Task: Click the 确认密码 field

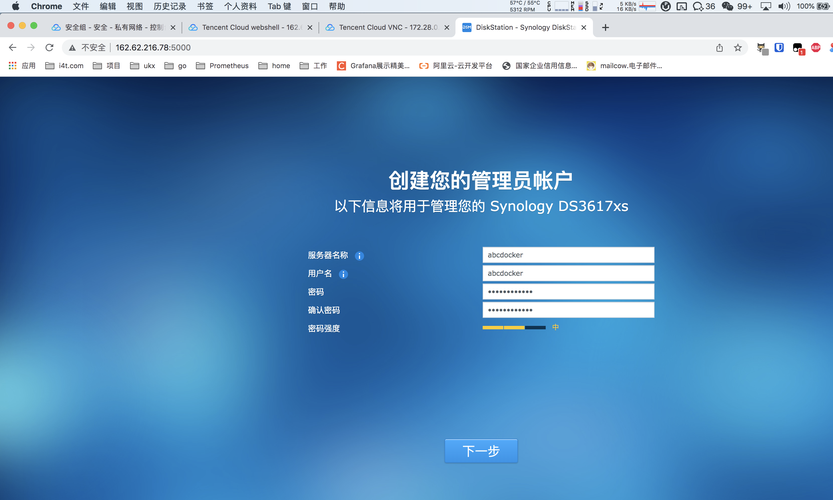Action: 568,310
